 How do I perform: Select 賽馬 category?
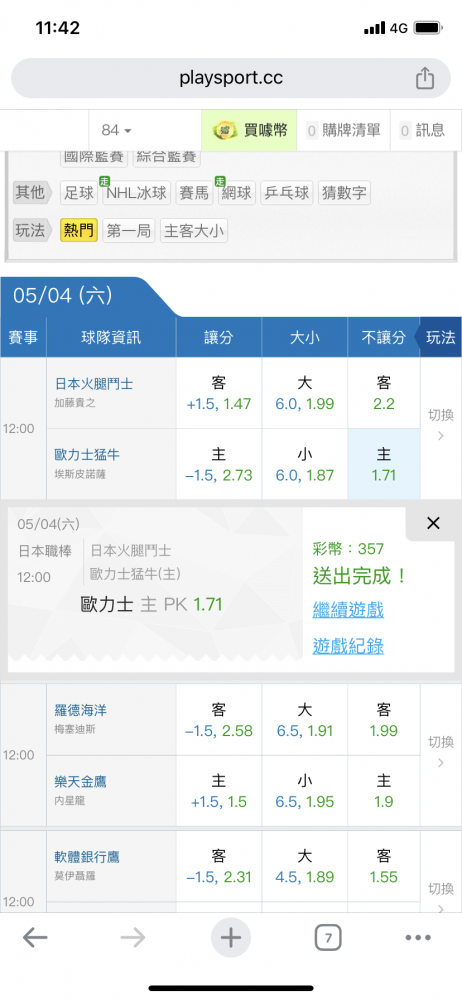(x=195, y=193)
